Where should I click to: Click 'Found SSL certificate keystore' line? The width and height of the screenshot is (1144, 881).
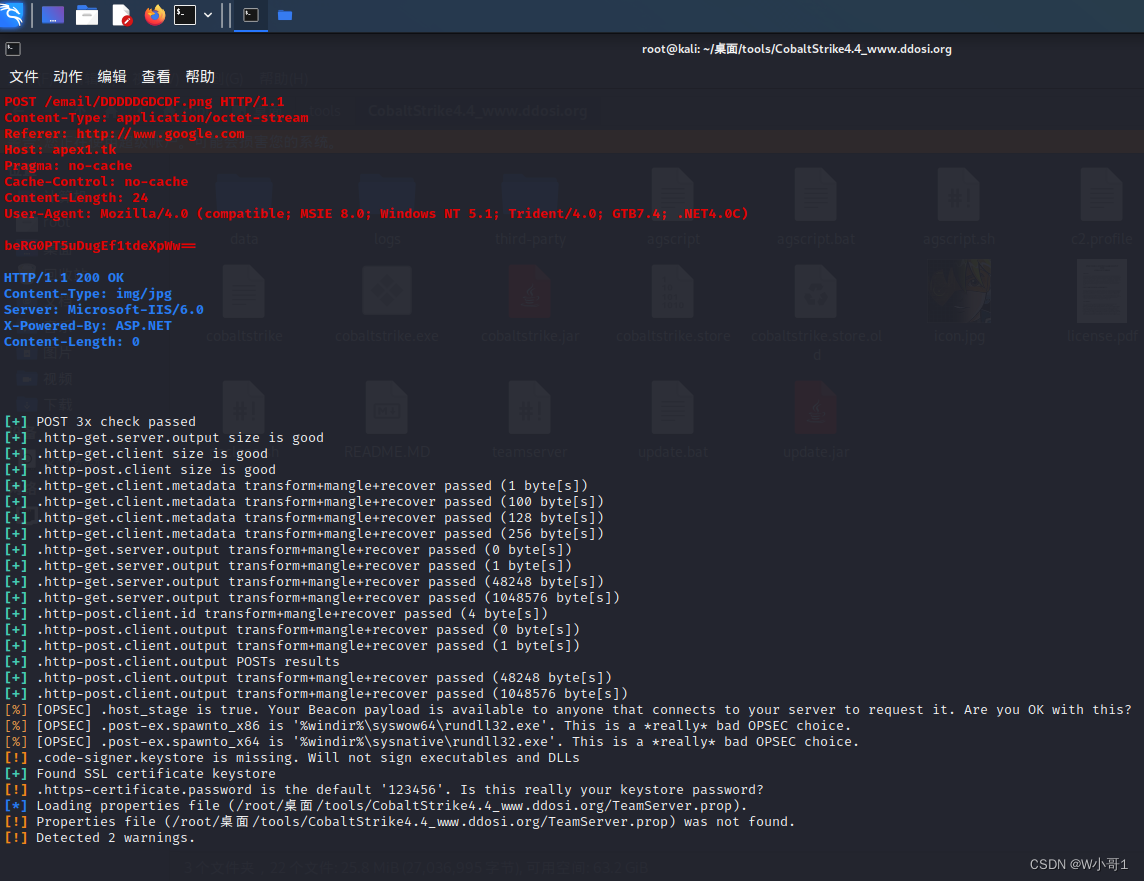pos(140,775)
